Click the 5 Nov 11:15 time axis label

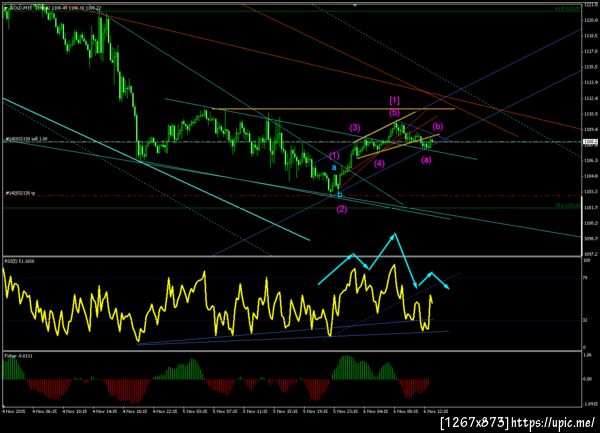click(x=256, y=412)
